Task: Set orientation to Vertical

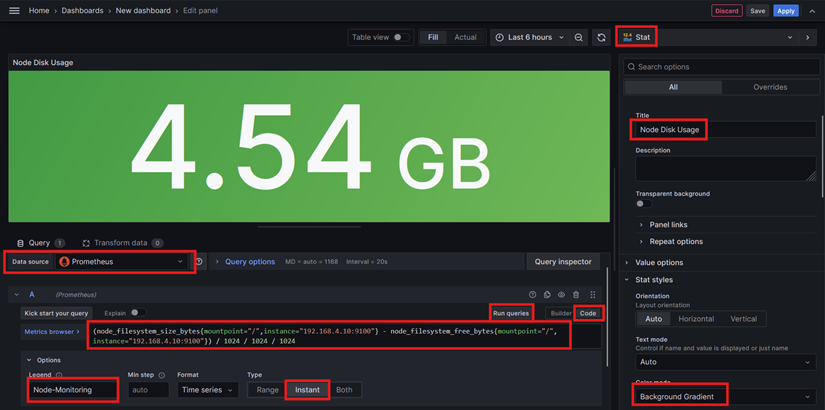Action: tap(743, 319)
